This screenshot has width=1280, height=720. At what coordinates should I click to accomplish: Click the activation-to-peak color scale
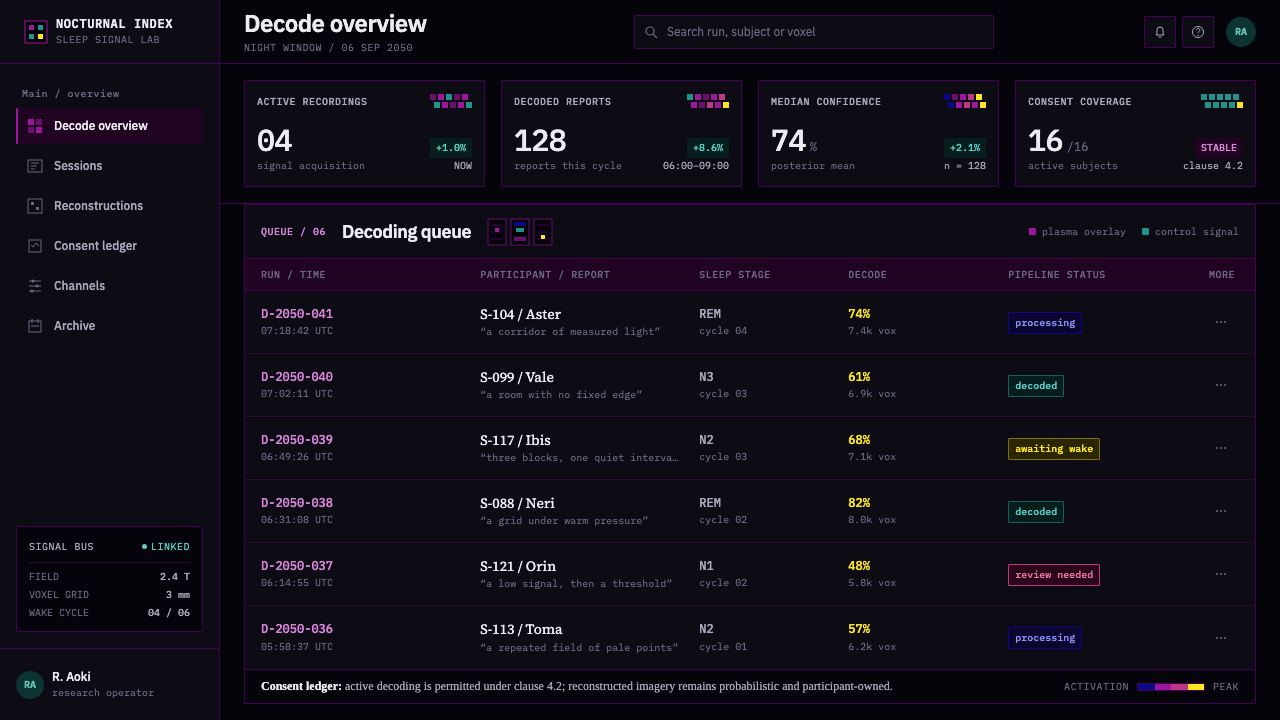(x=1171, y=687)
